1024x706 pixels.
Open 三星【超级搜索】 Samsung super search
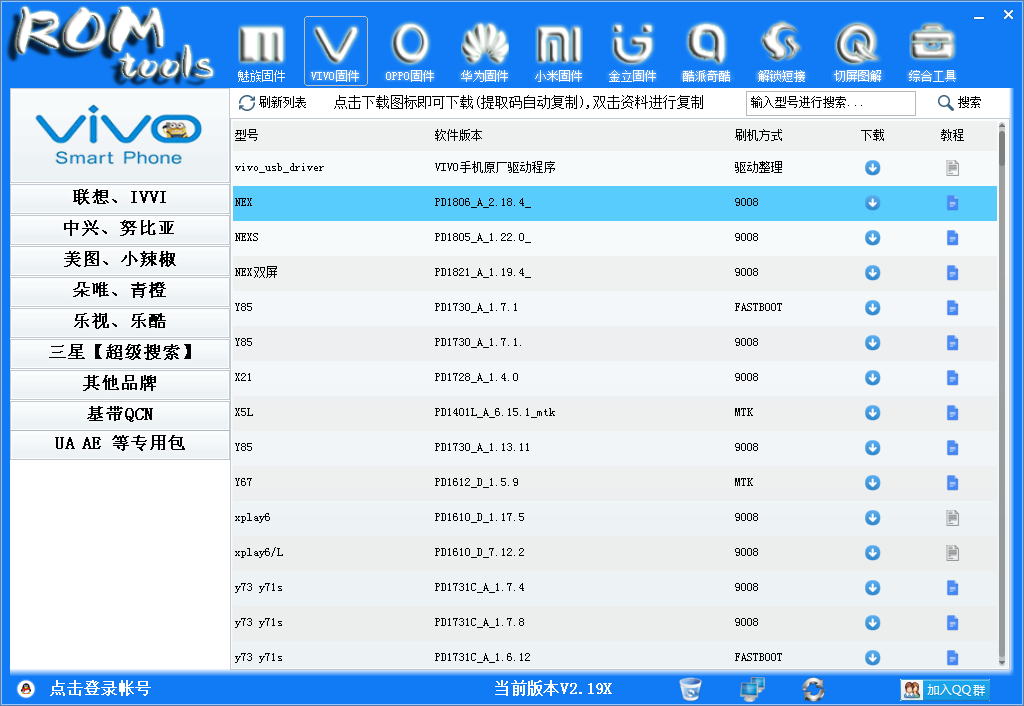[120, 353]
